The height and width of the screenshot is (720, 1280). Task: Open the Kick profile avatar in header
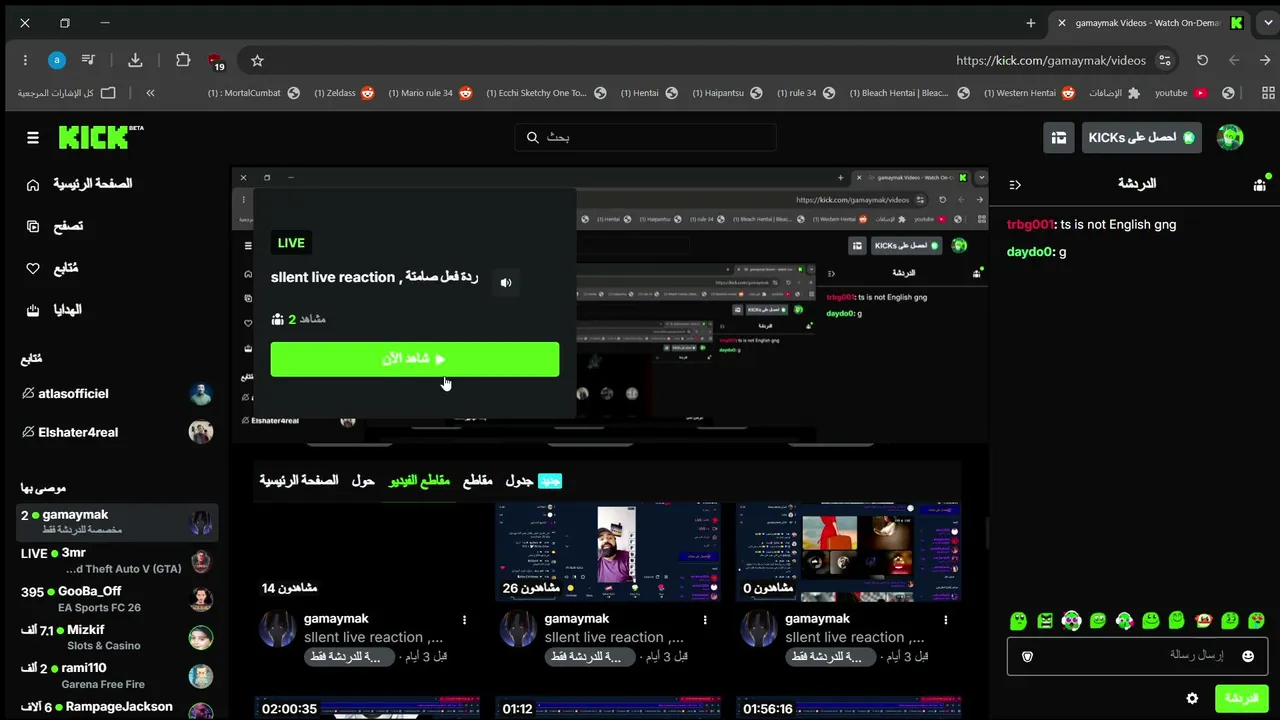[1230, 137]
